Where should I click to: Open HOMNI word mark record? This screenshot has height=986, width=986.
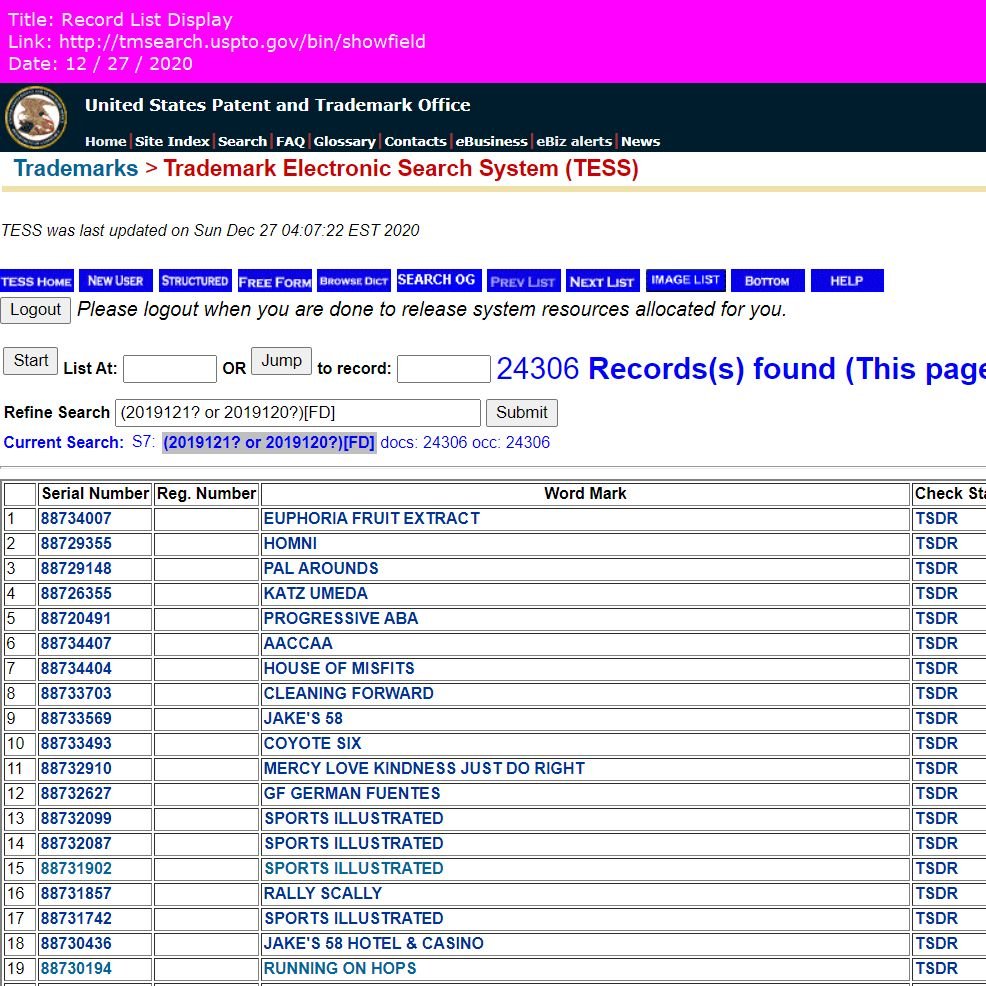[290, 543]
